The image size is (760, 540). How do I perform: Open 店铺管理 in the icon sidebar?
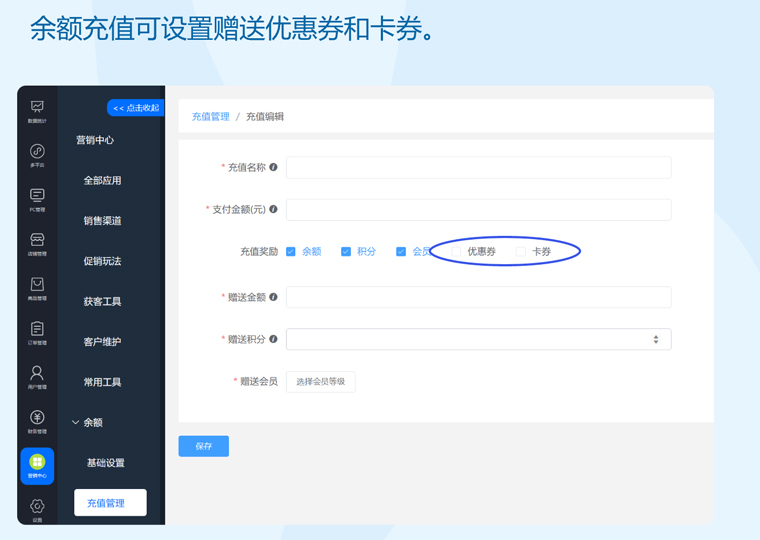tap(37, 244)
